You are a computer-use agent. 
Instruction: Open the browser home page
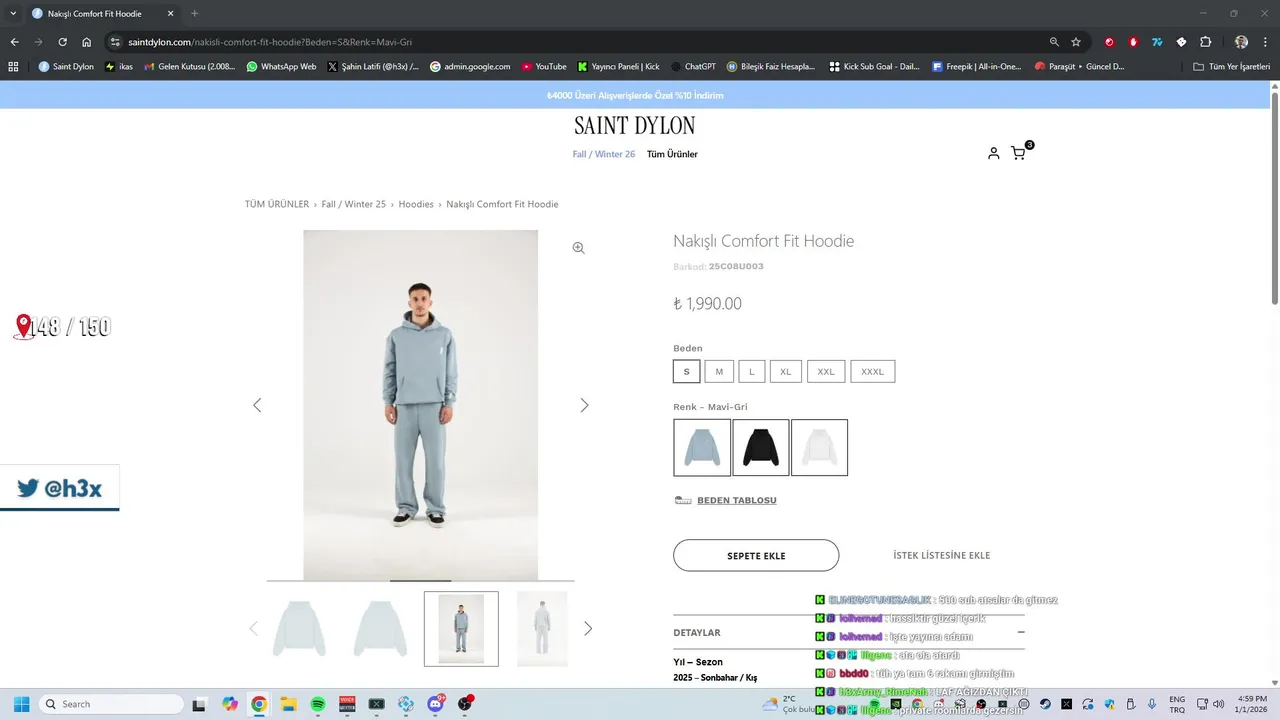tap(87, 42)
